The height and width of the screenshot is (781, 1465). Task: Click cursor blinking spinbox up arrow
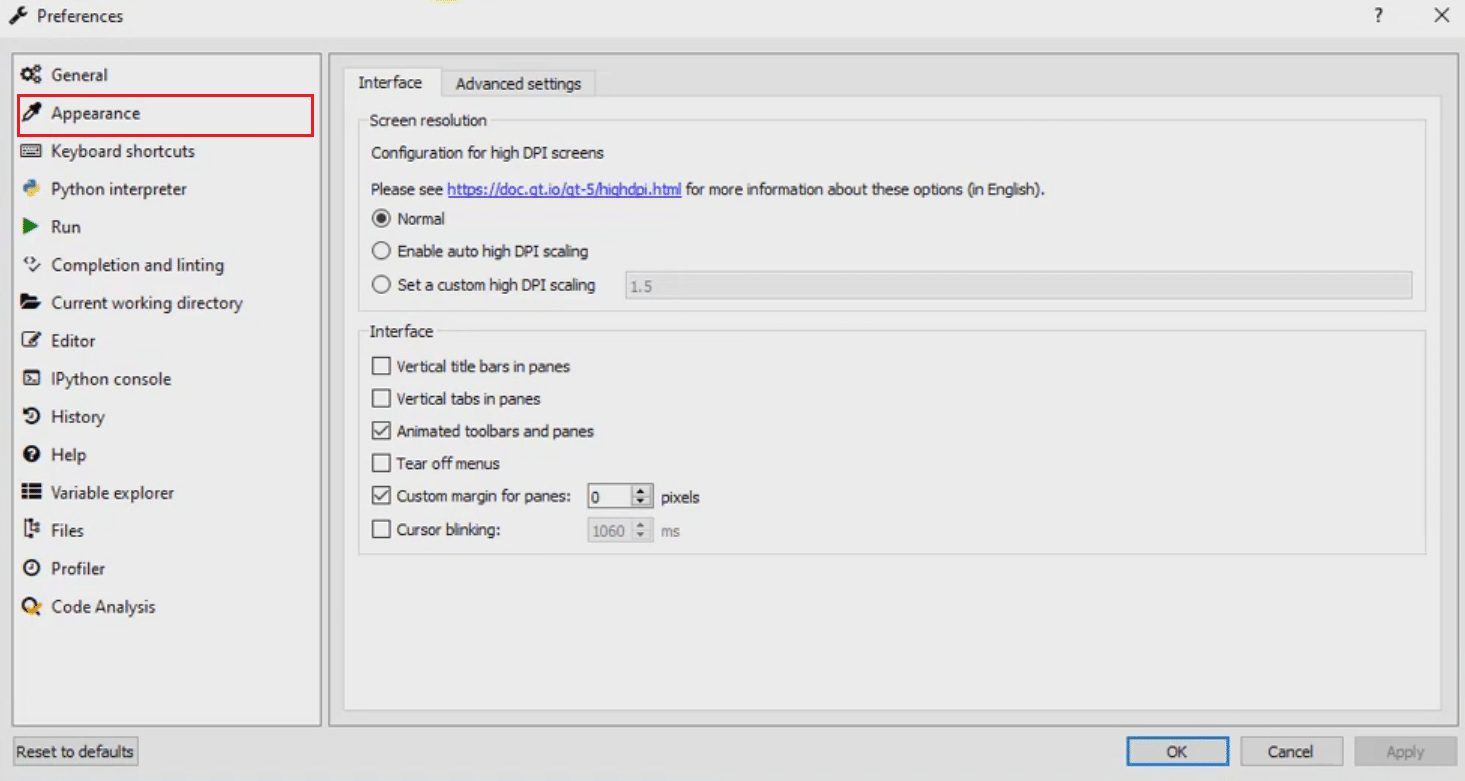[642, 525]
